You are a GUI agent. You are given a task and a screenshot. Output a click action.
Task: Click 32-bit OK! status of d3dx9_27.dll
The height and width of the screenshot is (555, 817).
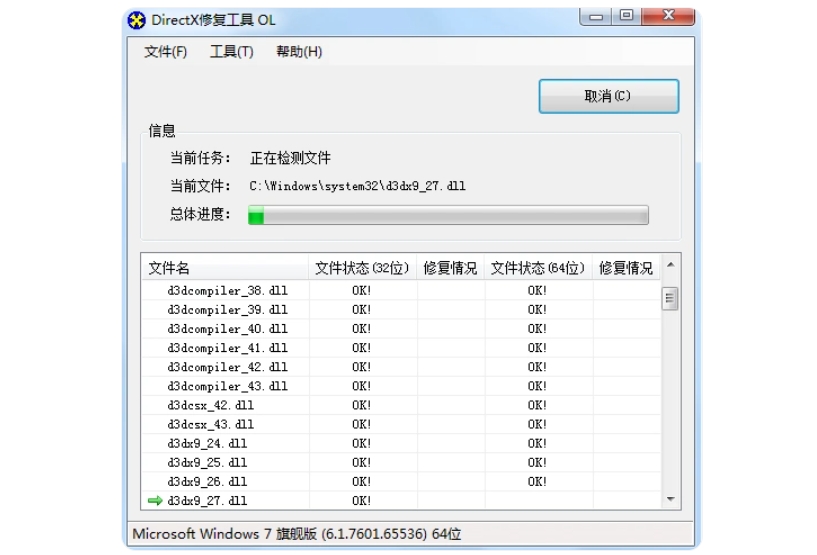click(362, 501)
